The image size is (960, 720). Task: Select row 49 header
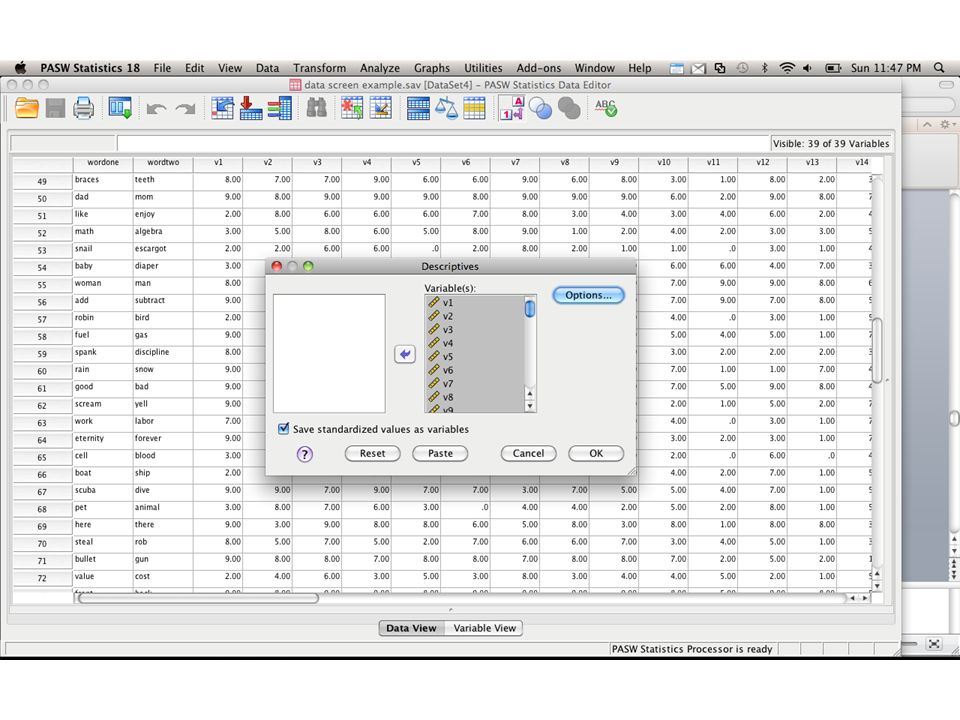42,181
